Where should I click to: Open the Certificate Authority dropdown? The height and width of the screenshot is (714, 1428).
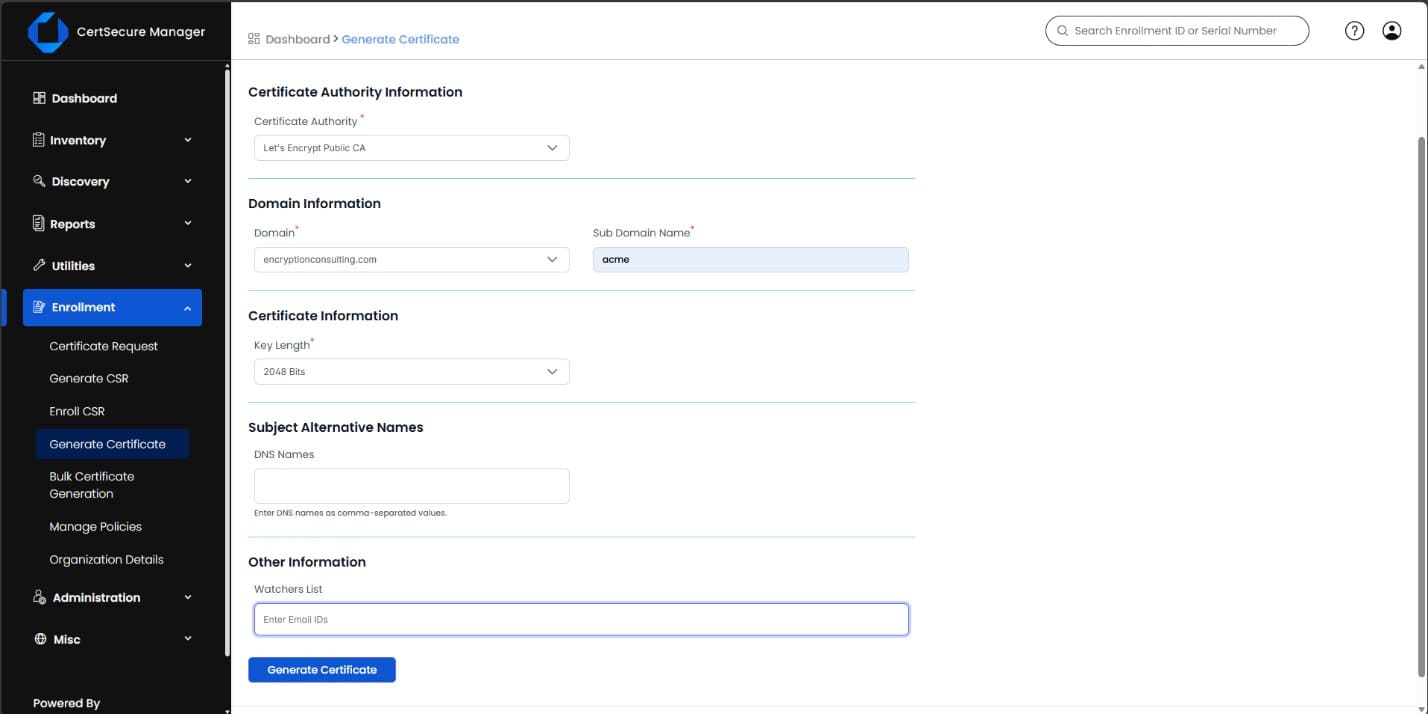[411, 148]
